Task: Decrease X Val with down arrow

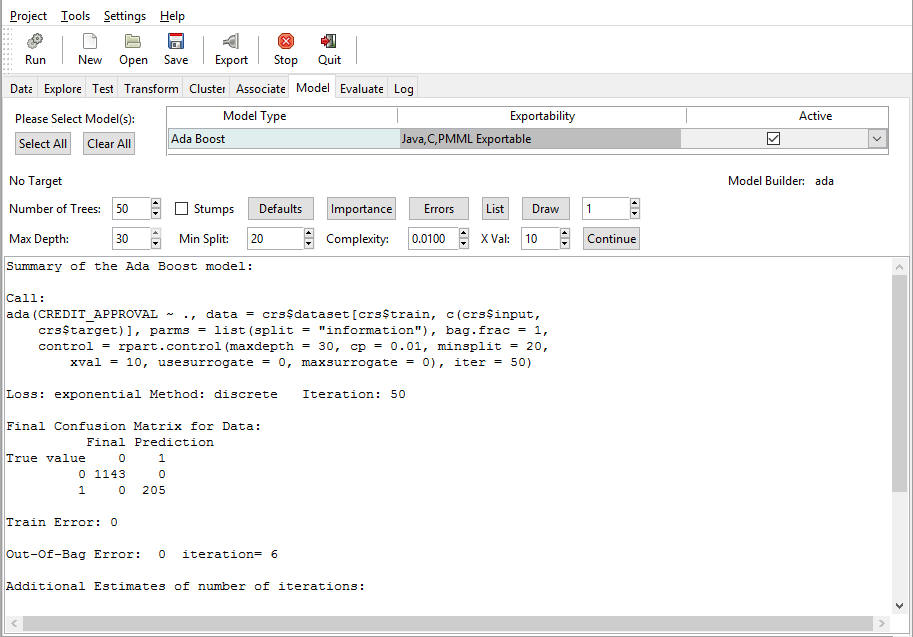Action: (x=564, y=244)
